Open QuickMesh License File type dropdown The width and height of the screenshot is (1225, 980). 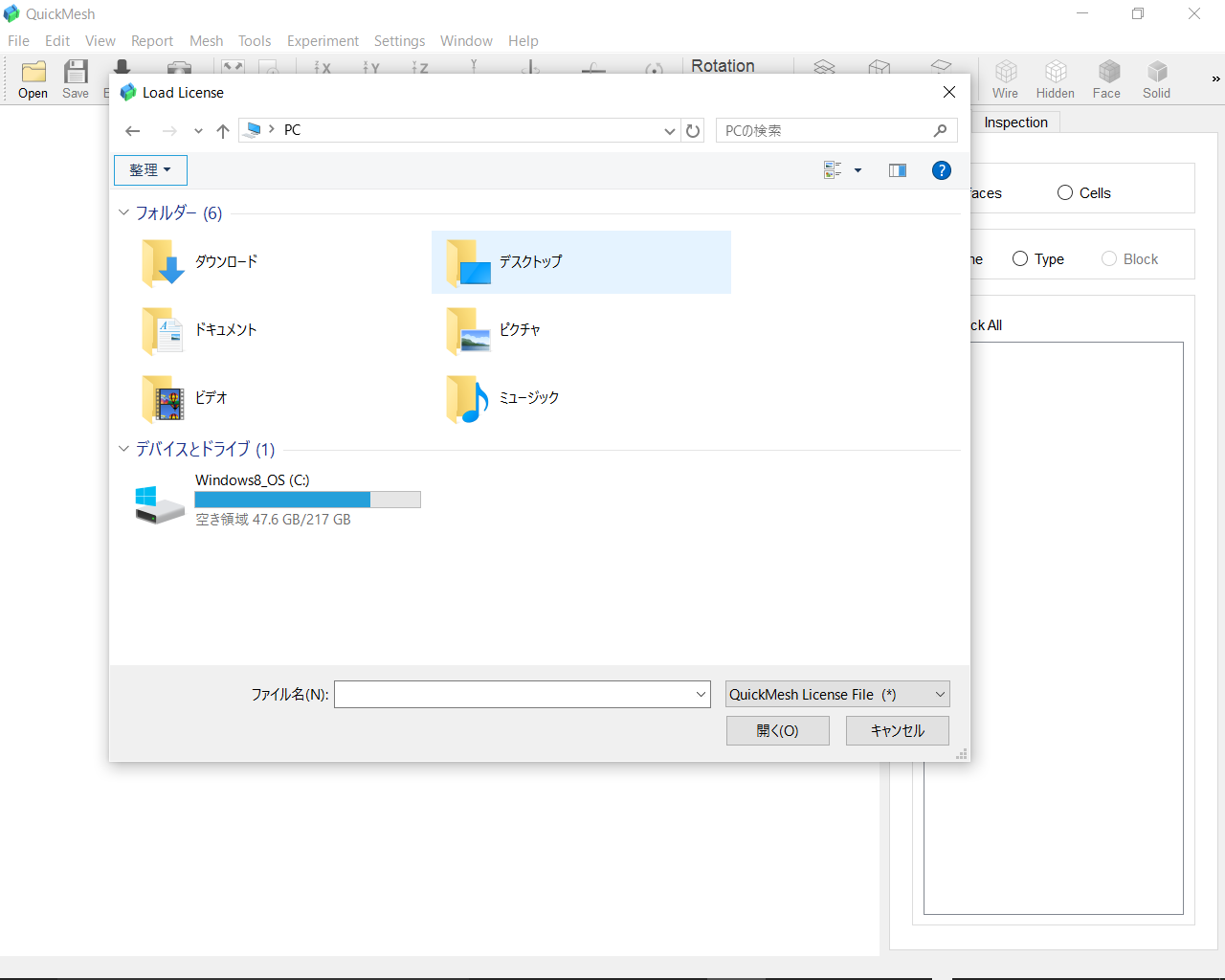[x=837, y=695]
